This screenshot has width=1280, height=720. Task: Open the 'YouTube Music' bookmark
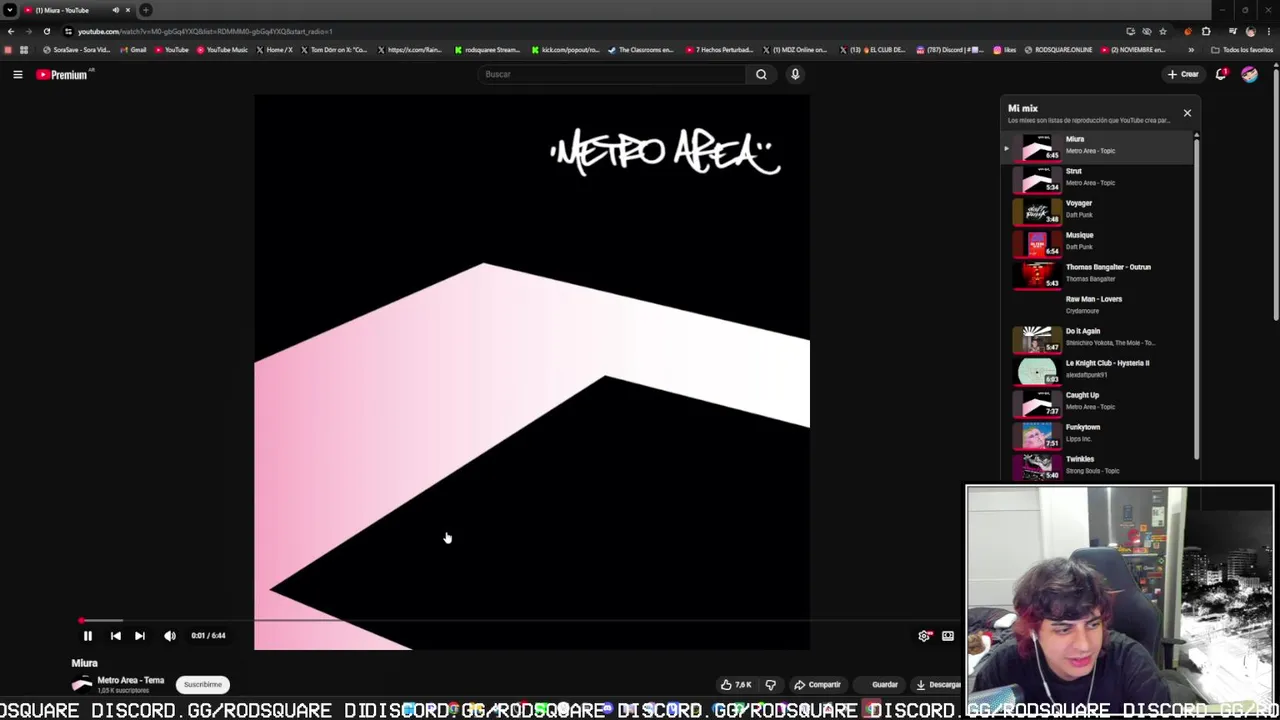[x=222, y=50]
